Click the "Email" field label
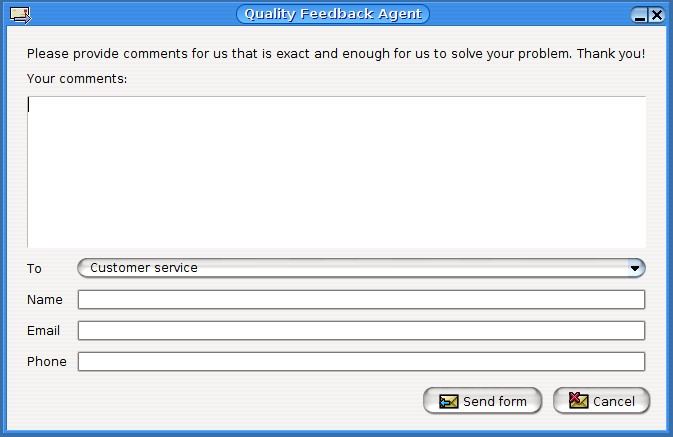Viewport: 673px width, 437px height. point(44,331)
